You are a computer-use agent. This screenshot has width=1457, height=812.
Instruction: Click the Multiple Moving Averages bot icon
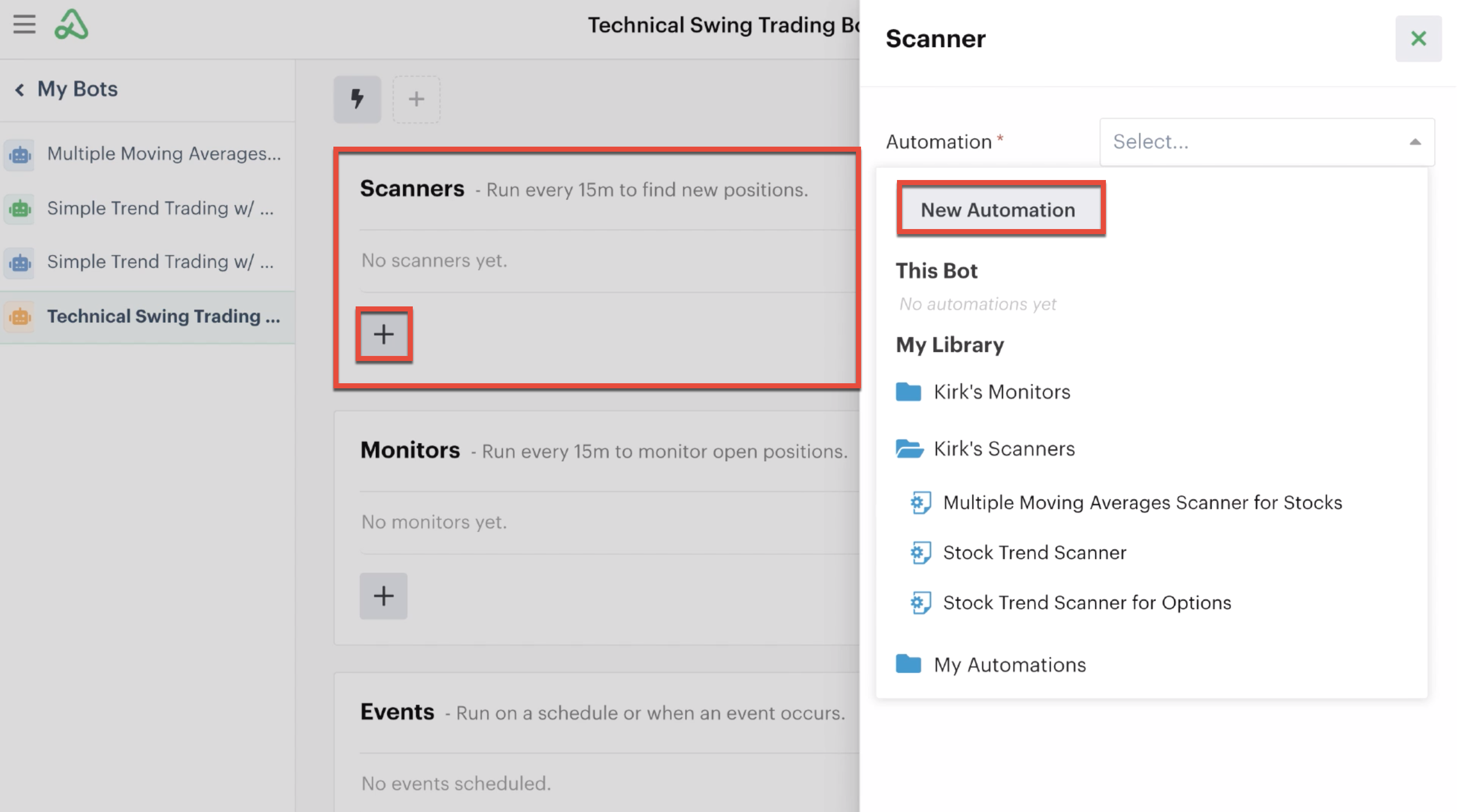coord(20,154)
